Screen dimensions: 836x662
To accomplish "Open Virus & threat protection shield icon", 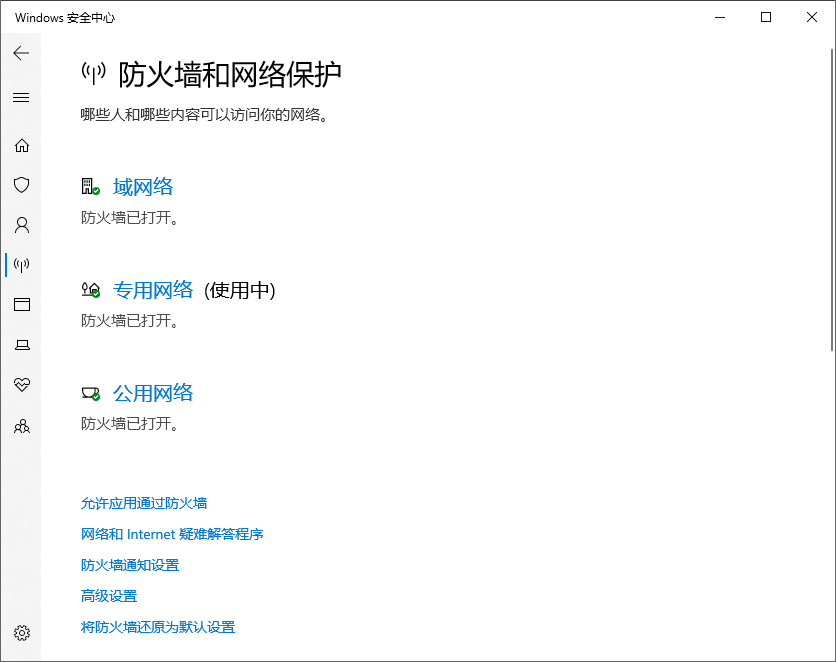I will [21, 185].
